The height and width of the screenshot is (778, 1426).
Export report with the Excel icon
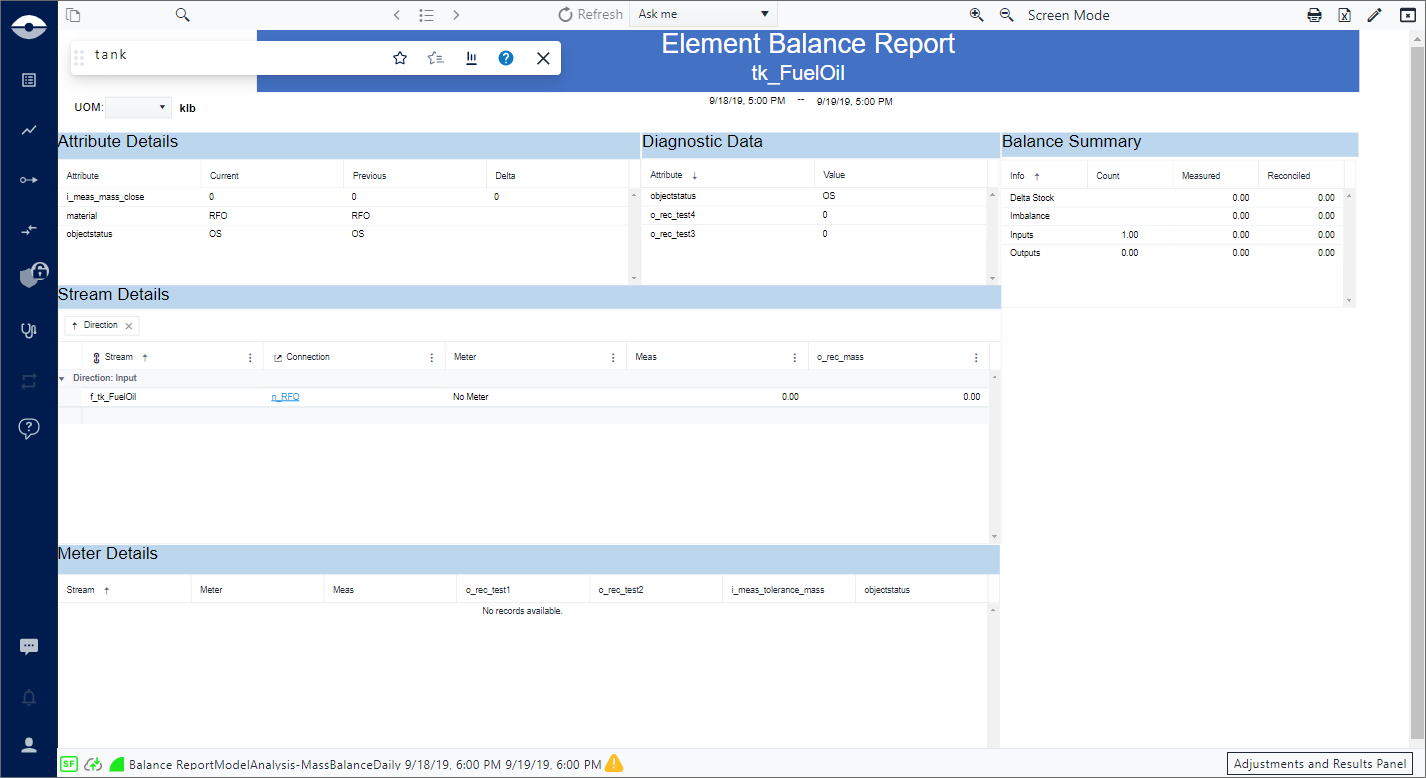tap(1345, 15)
